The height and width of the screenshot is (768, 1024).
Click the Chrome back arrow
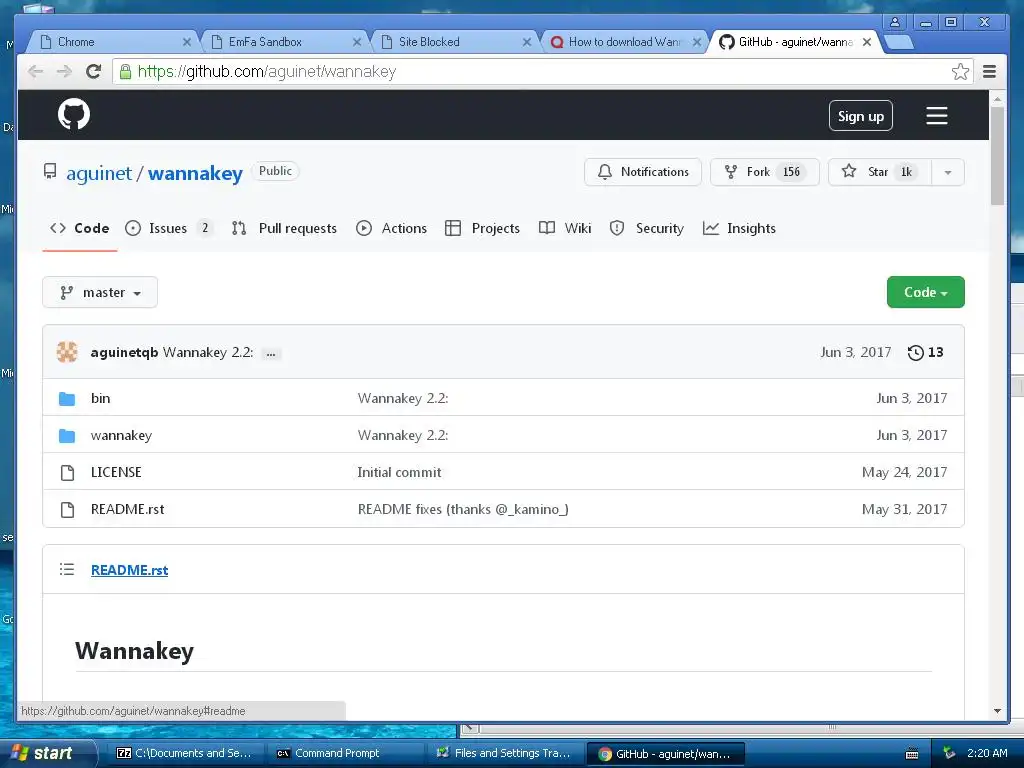pos(36,71)
